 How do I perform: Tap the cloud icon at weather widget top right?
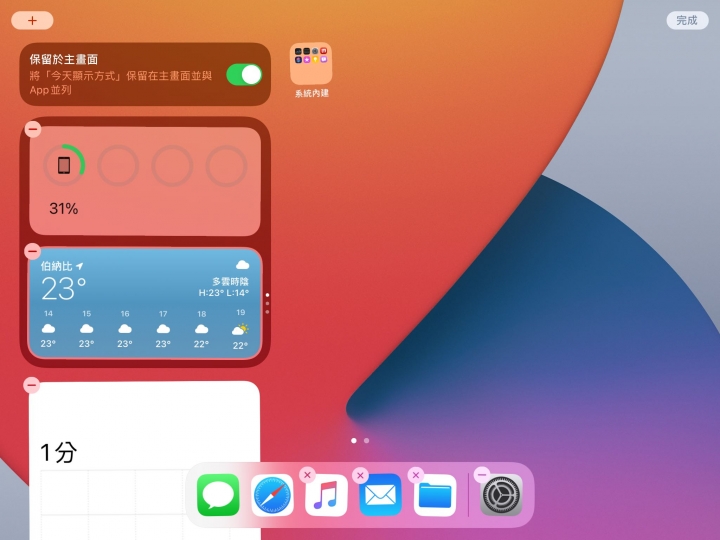[x=242, y=265]
